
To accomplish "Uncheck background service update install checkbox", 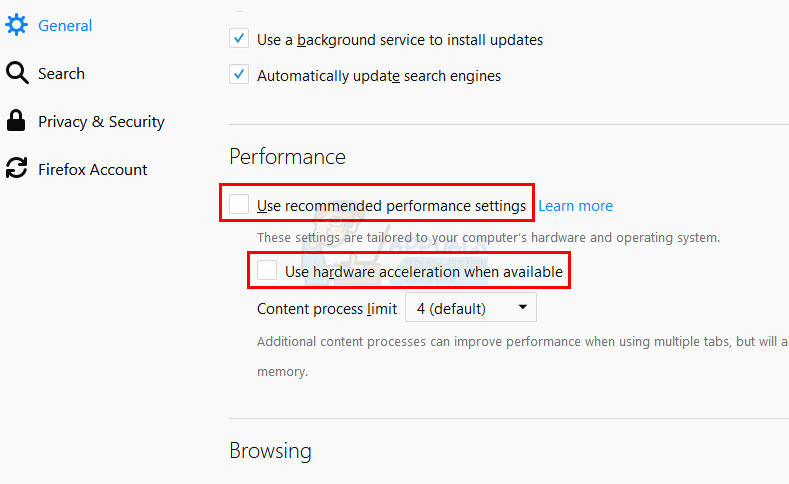I will [239, 39].
